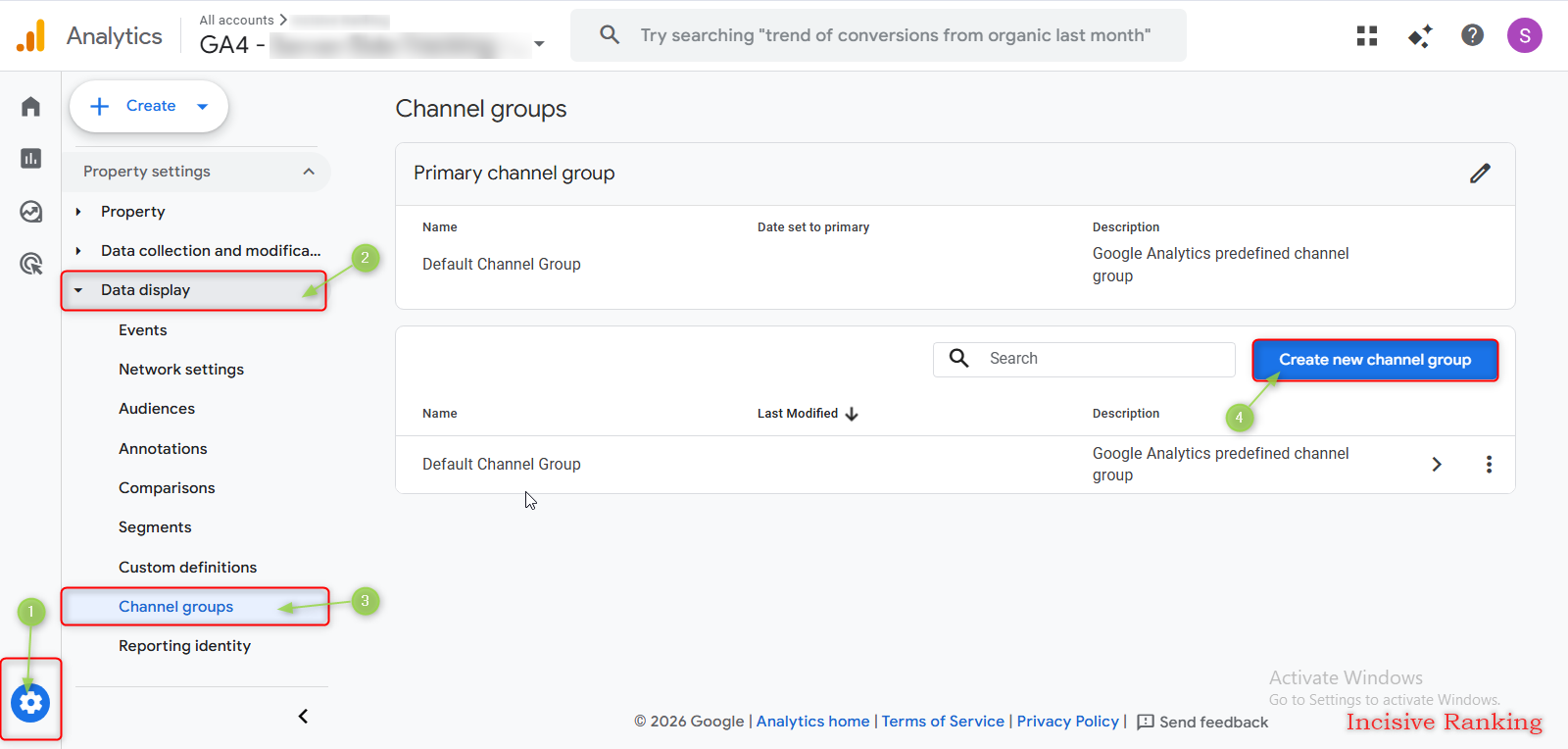The height and width of the screenshot is (749, 1568).
Task: Click the Primary channel group heading
Action: point(514,174)
